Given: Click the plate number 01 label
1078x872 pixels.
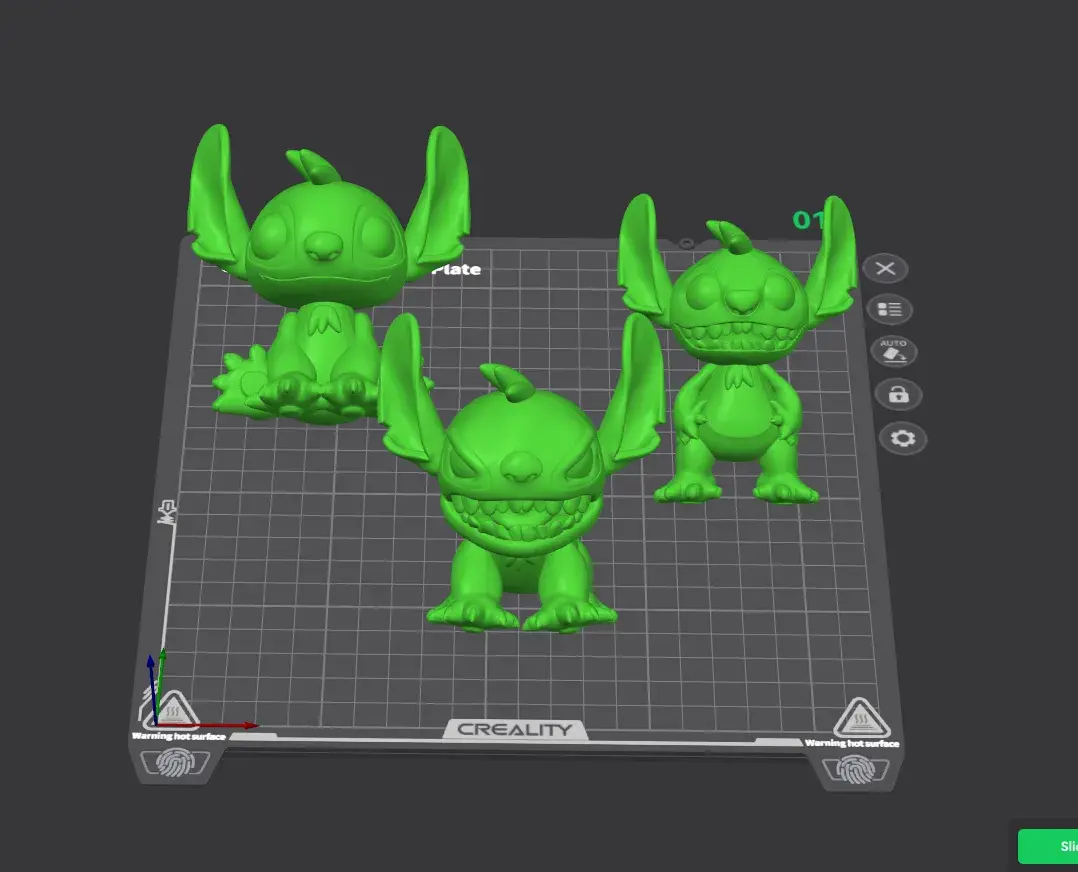Looking at the screenshot, I should (x=806, y=220).
